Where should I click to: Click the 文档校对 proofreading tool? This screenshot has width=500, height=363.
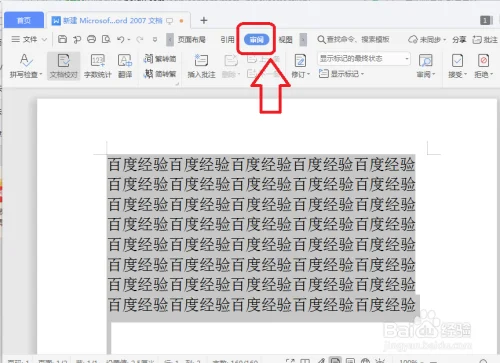click(x=63, y=66)
